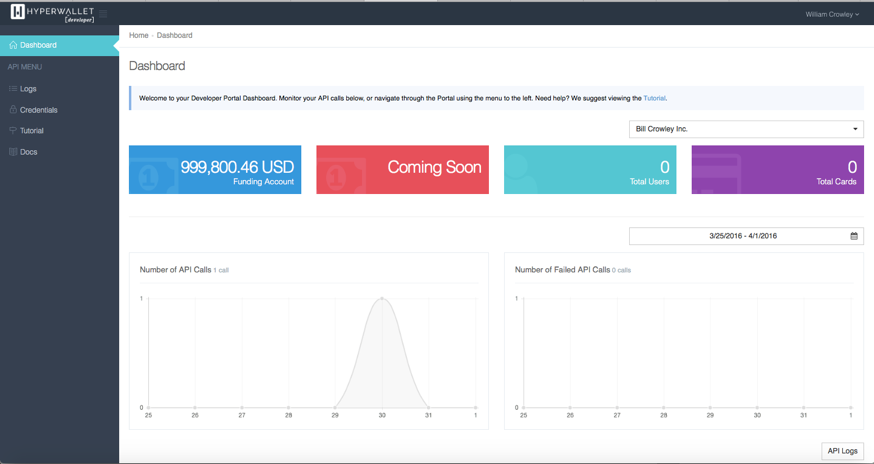
Task: Select the teal Total Users tile
Action: click(x=590, y=169)
